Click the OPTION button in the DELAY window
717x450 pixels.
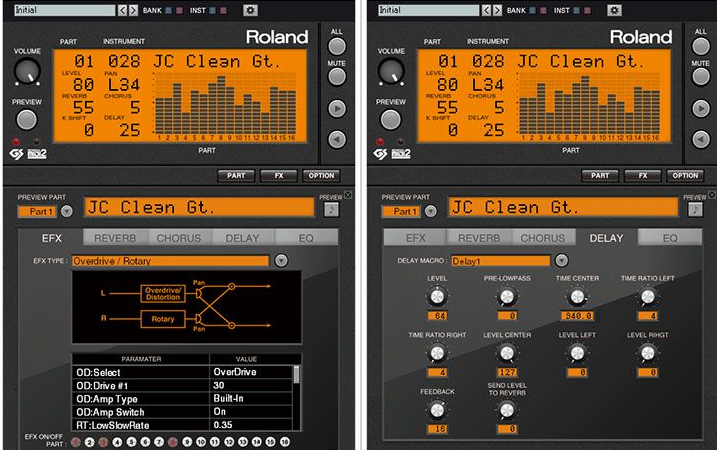point(685,176)
